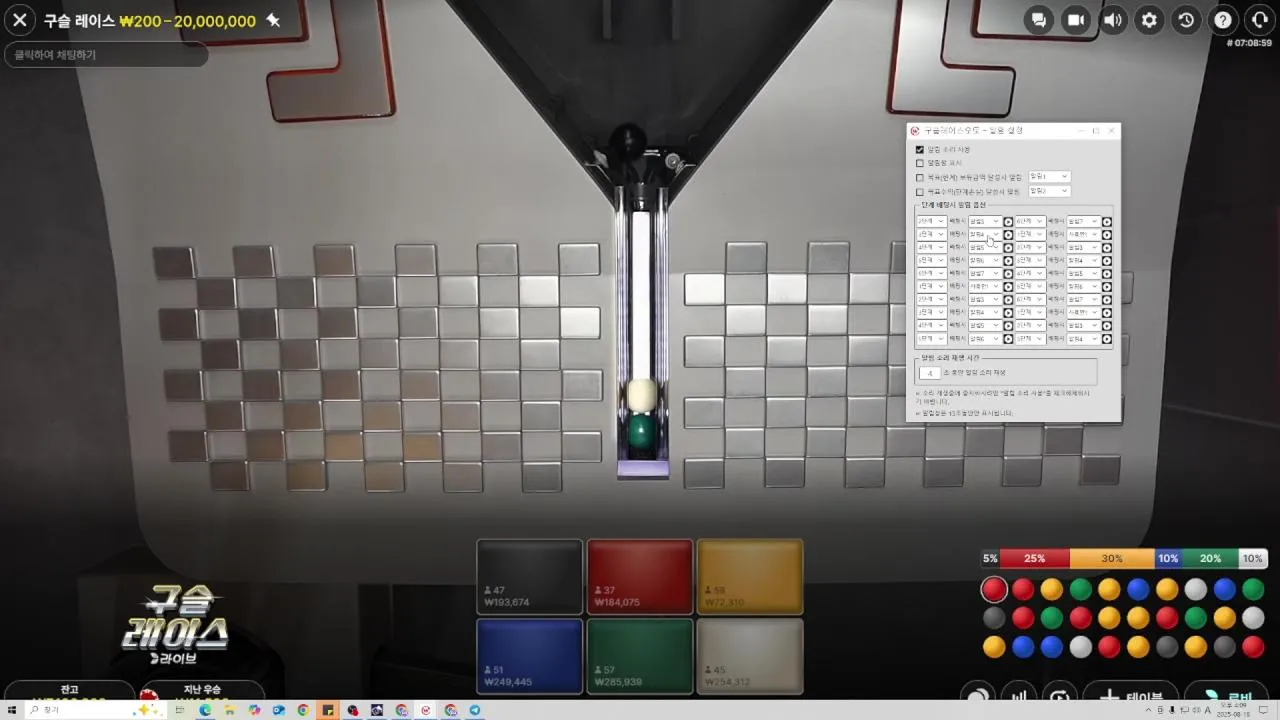Play preview sound for first-row 알림3
Screen dimensions: 1280x720
pos(1008,221)
